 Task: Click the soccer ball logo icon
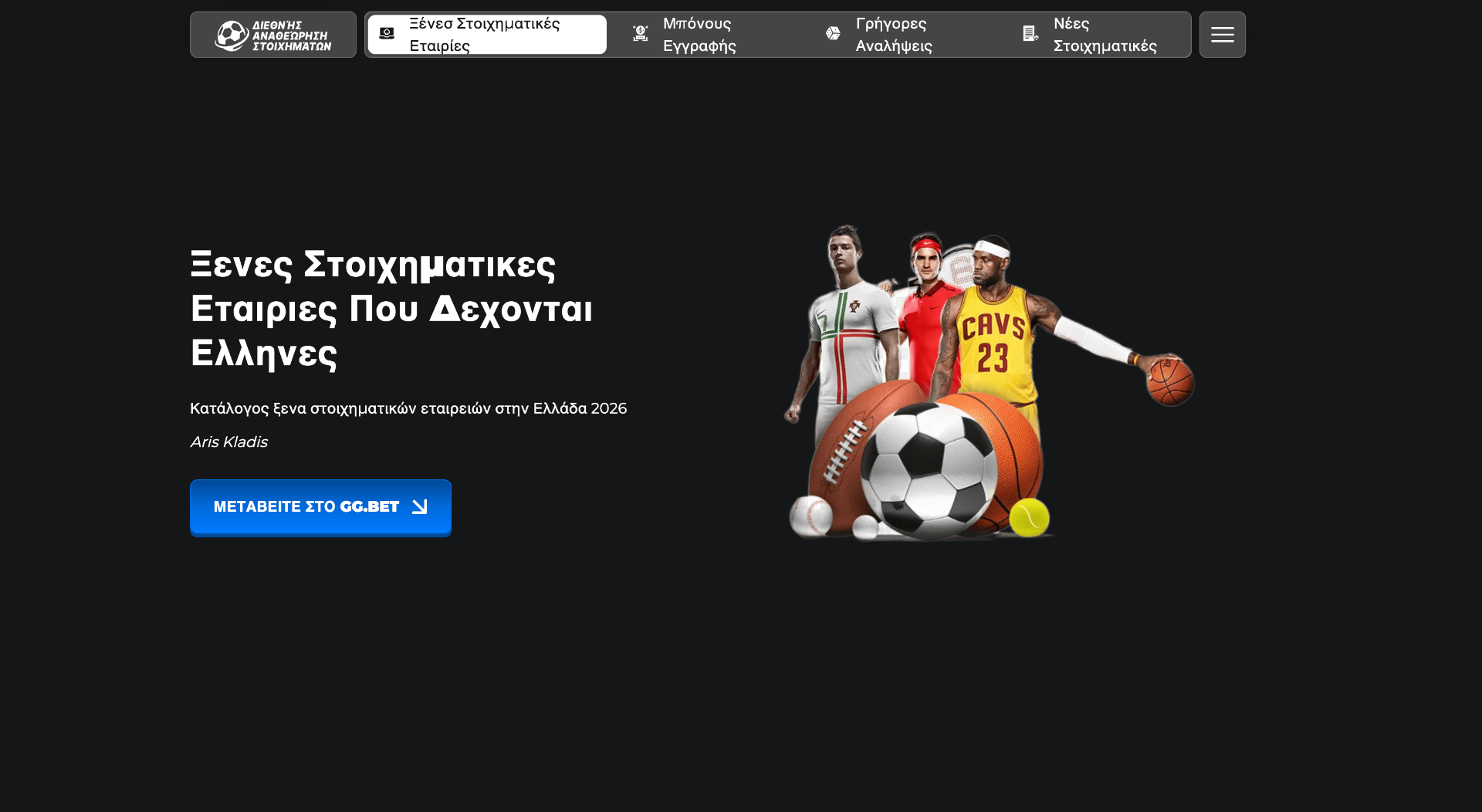(231, 36)
